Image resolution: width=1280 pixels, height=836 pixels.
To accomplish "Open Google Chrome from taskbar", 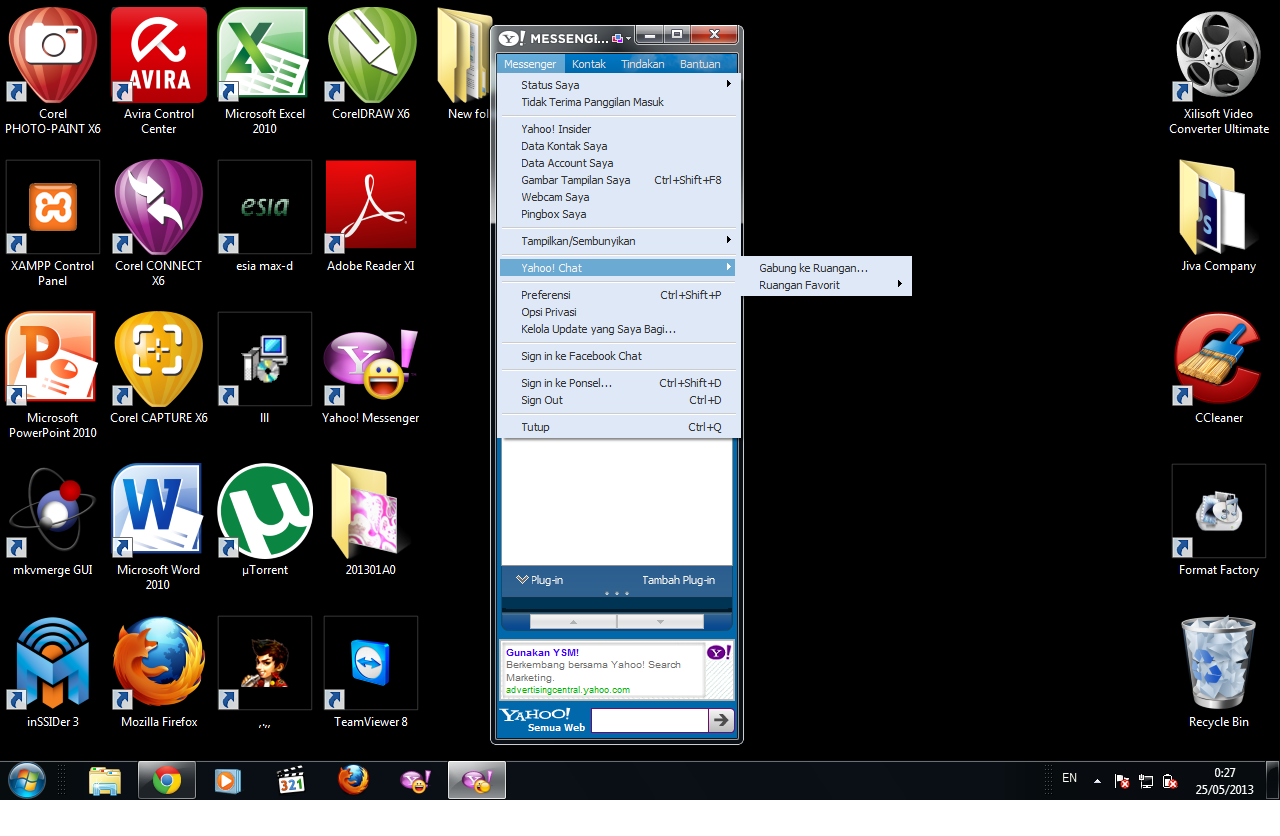I will coord(167,779).
